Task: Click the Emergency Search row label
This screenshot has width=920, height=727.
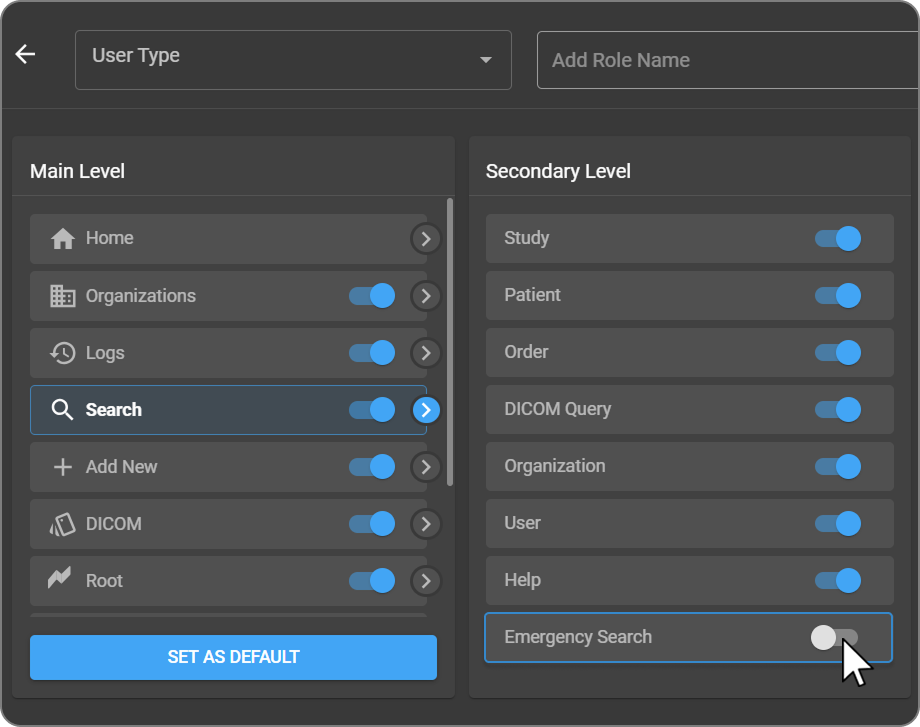Action: click(x=579, y=637)
